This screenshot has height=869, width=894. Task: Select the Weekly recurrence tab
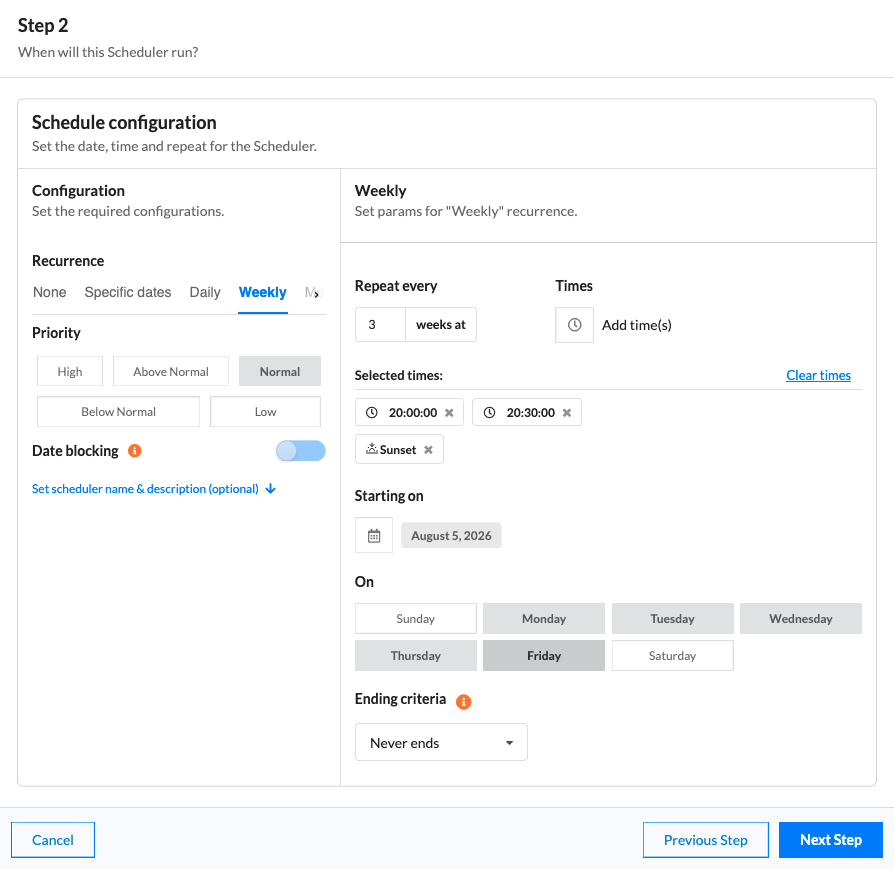263,293
